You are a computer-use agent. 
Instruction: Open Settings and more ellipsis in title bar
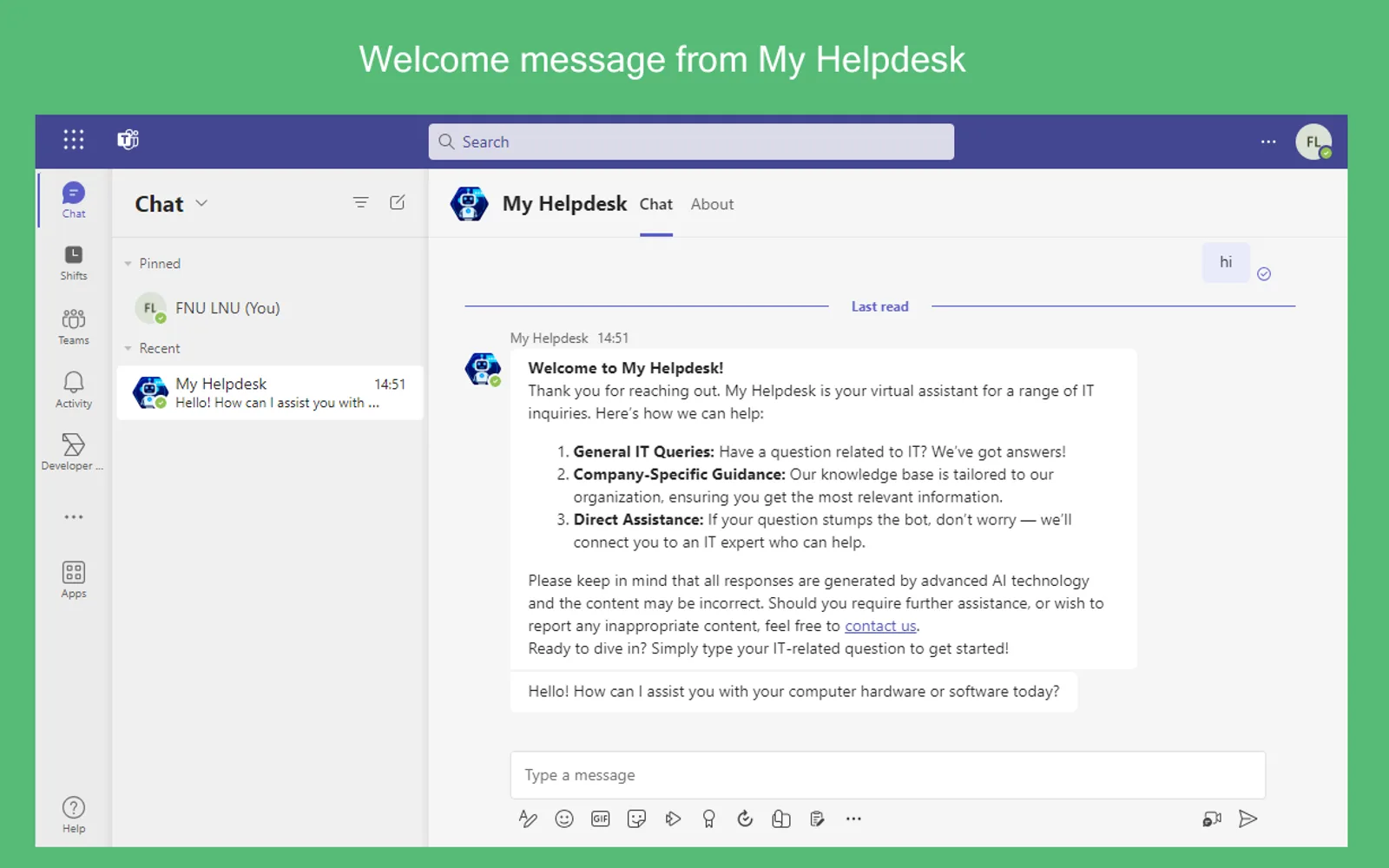pos(1268,141)
